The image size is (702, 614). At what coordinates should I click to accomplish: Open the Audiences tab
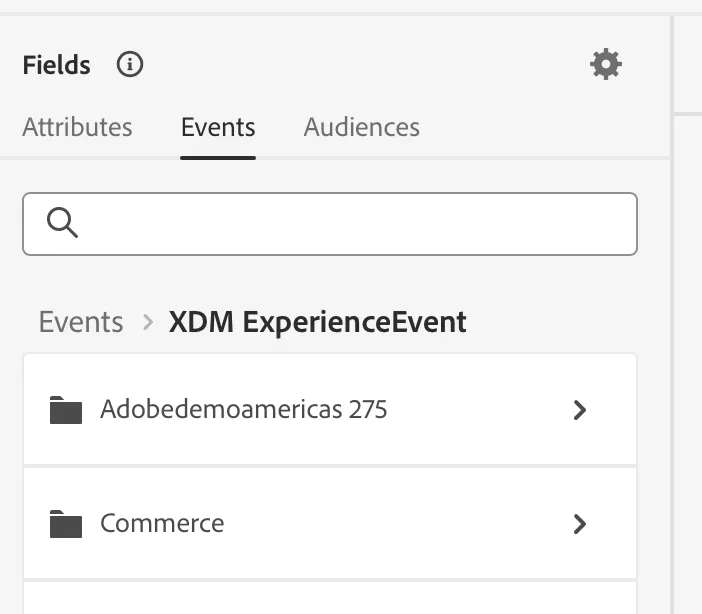(x=362, y=127)
